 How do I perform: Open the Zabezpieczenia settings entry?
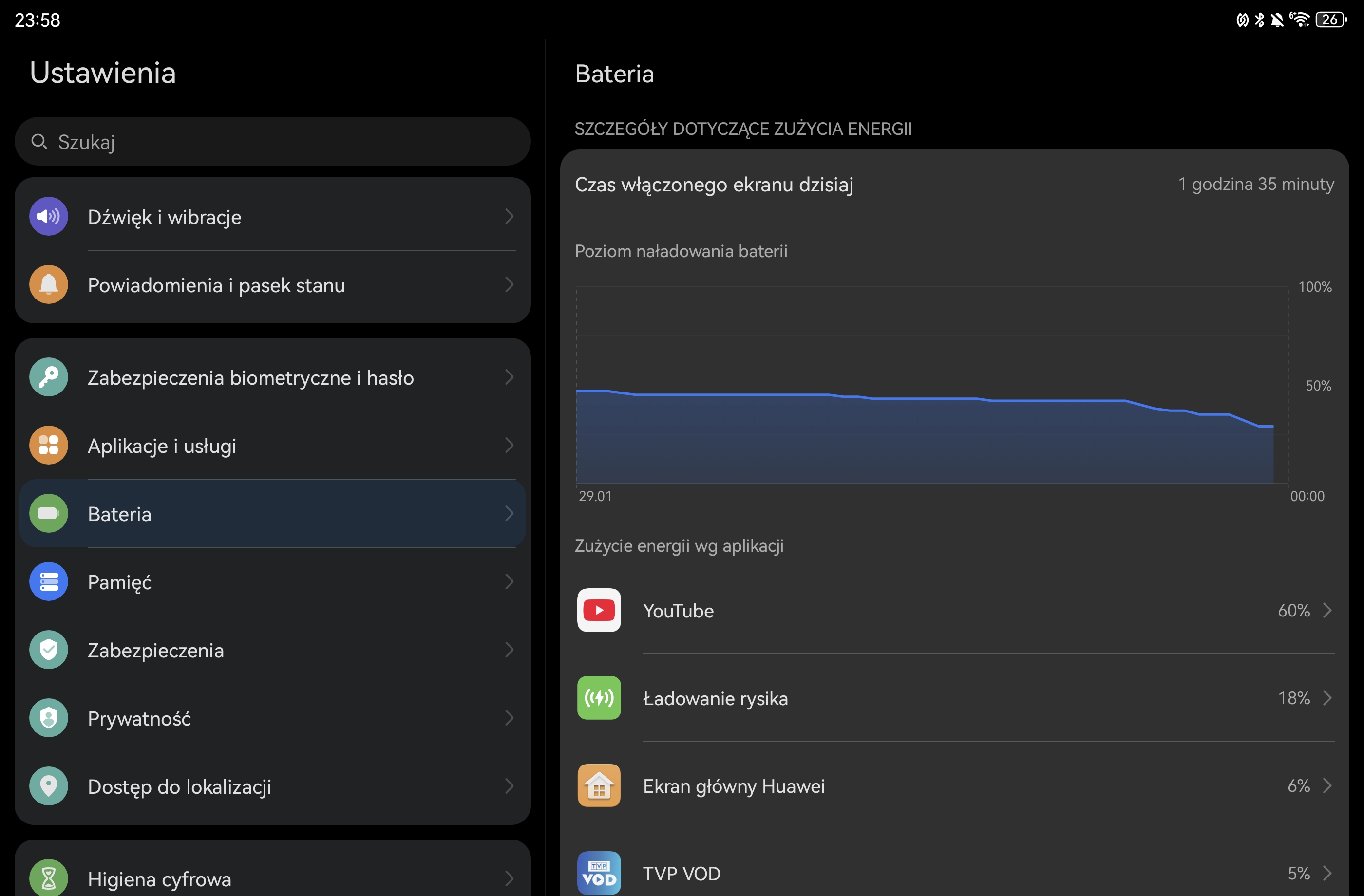pyautogui.click(x=272, y=650)
